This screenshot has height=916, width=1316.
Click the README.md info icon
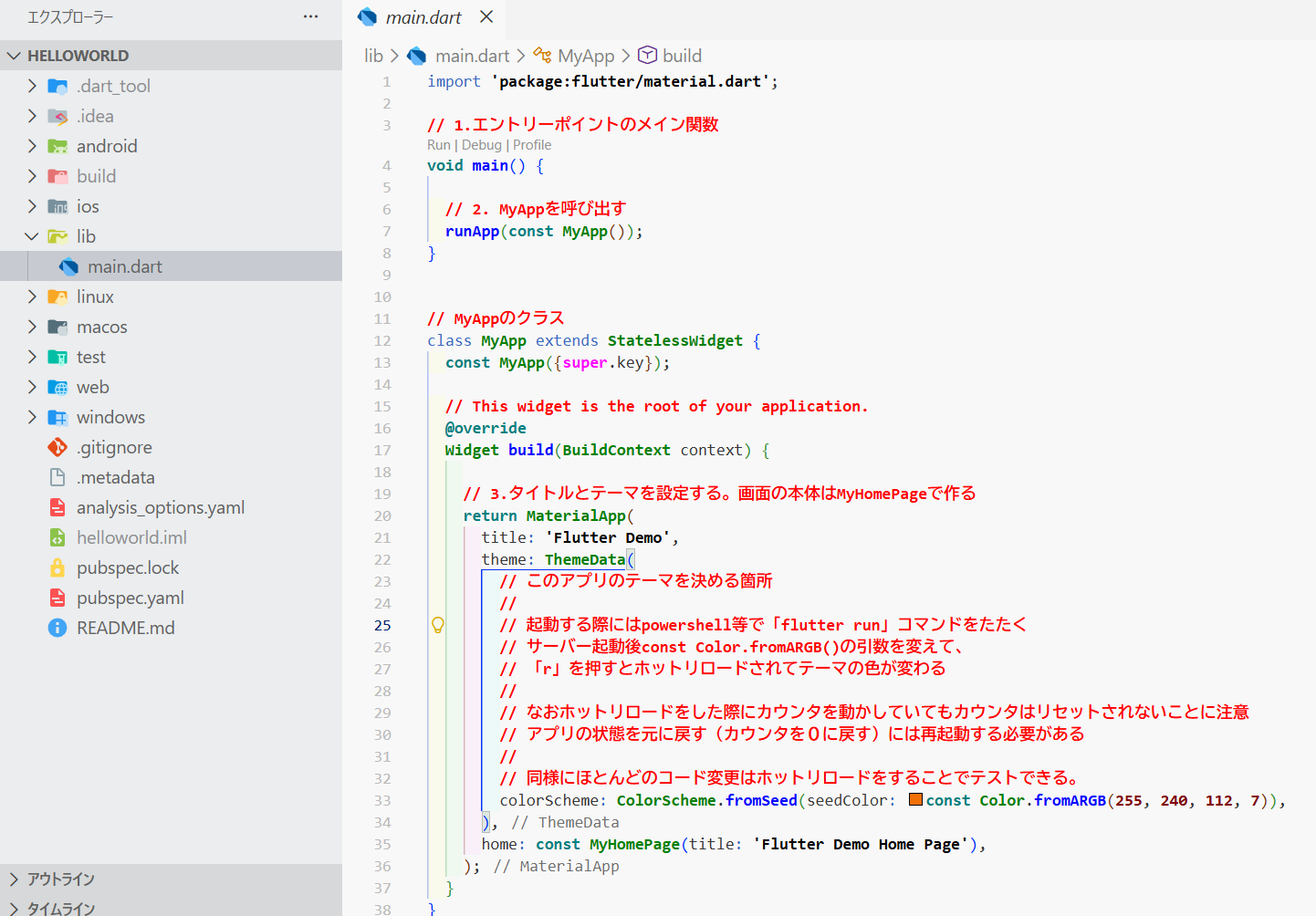(x=57, y=628)
